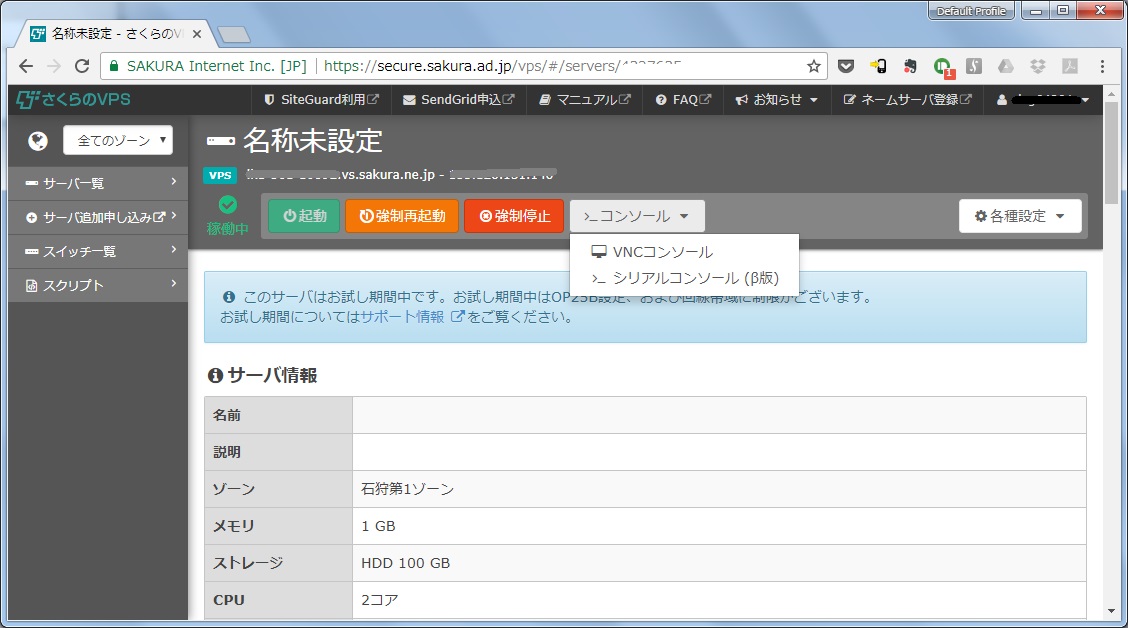This screenshot has height=628, width=1128.
Task: Click the green 起動 button
Action: pos(304,216)
